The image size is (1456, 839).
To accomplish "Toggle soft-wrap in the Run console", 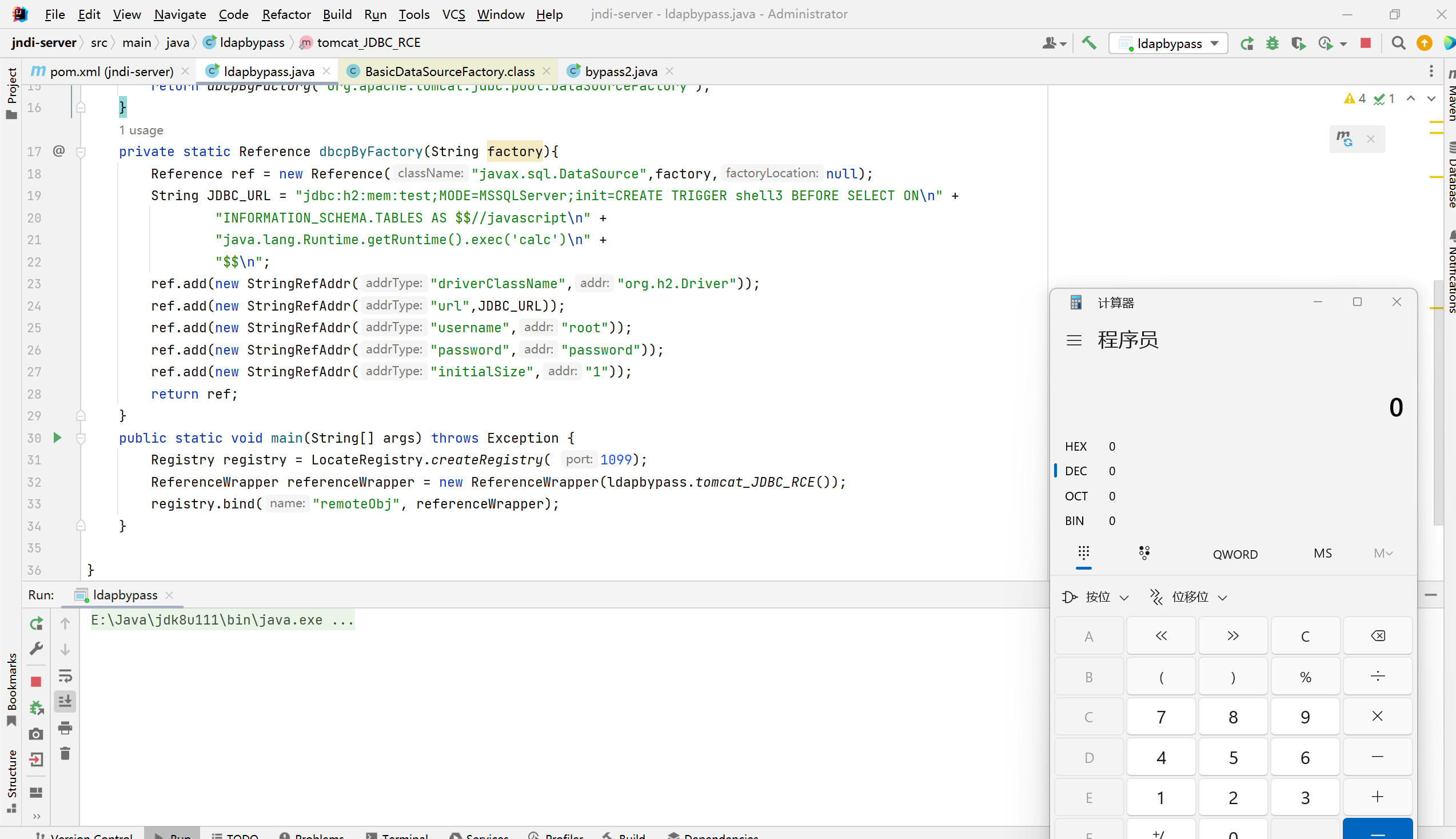I will pos(65,675).
